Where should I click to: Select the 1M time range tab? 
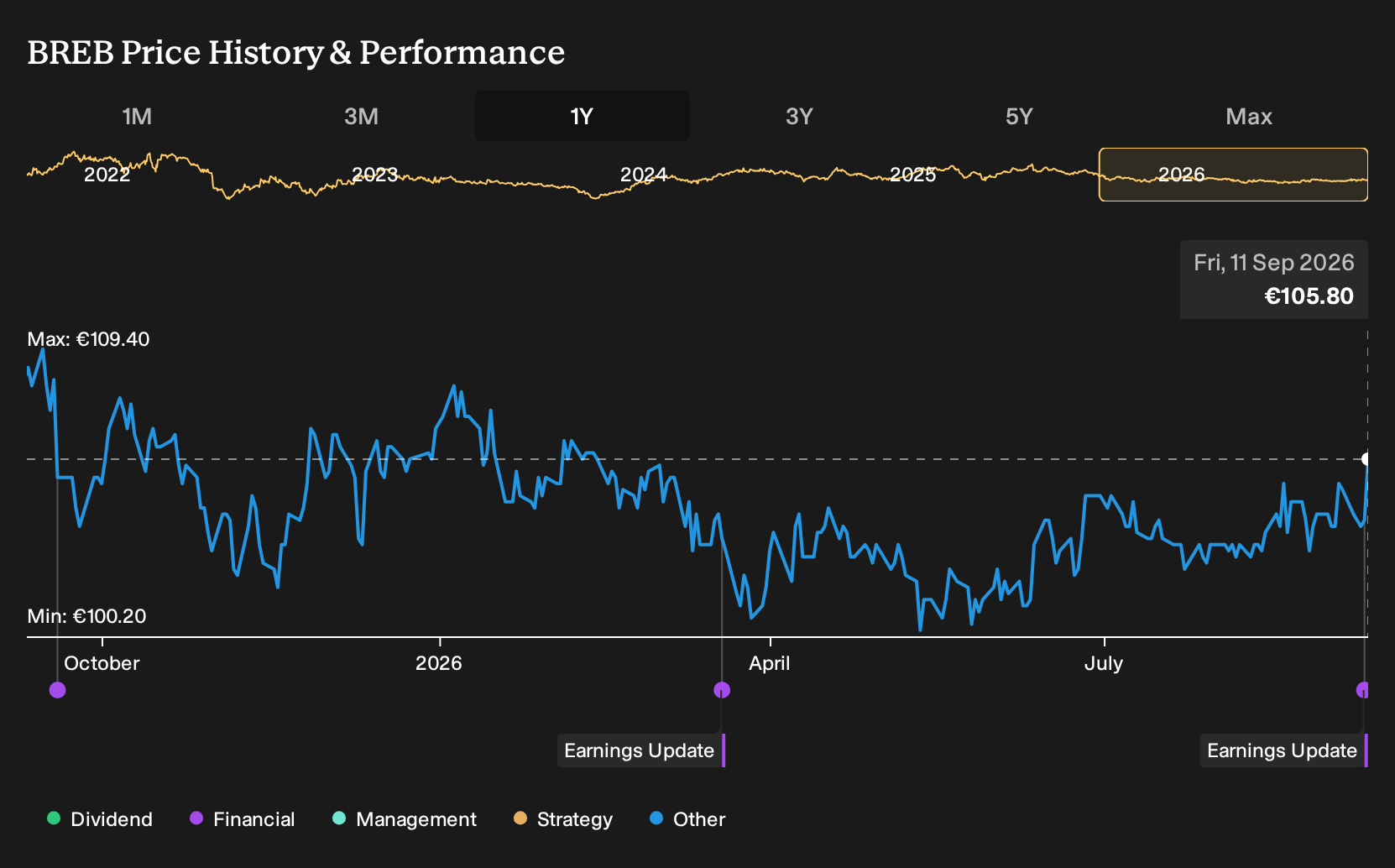[x=137, y=116]
